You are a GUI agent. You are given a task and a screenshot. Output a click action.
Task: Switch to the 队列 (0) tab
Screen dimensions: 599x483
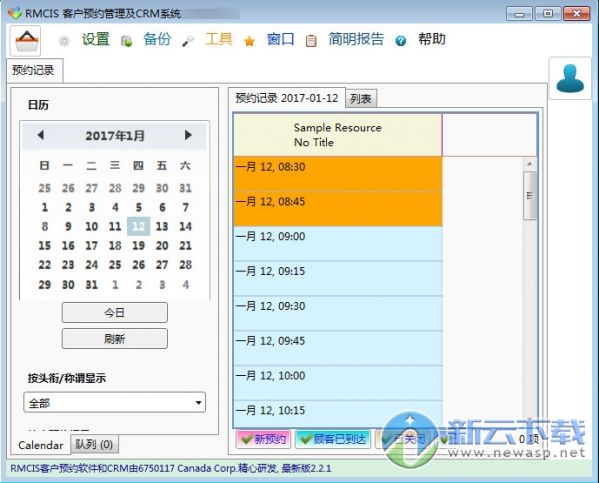pyautogui.click(x=94, y=444)
